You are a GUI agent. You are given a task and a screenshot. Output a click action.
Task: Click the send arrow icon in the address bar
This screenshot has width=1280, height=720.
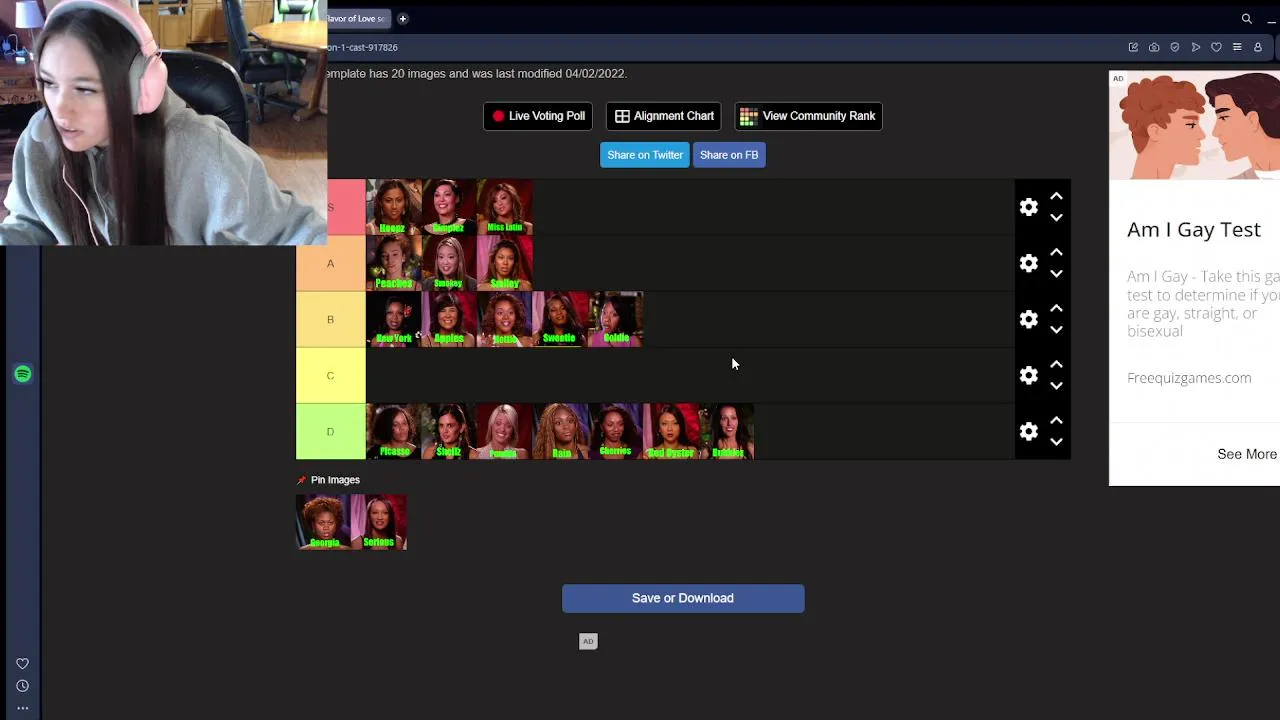(1196, 47)
